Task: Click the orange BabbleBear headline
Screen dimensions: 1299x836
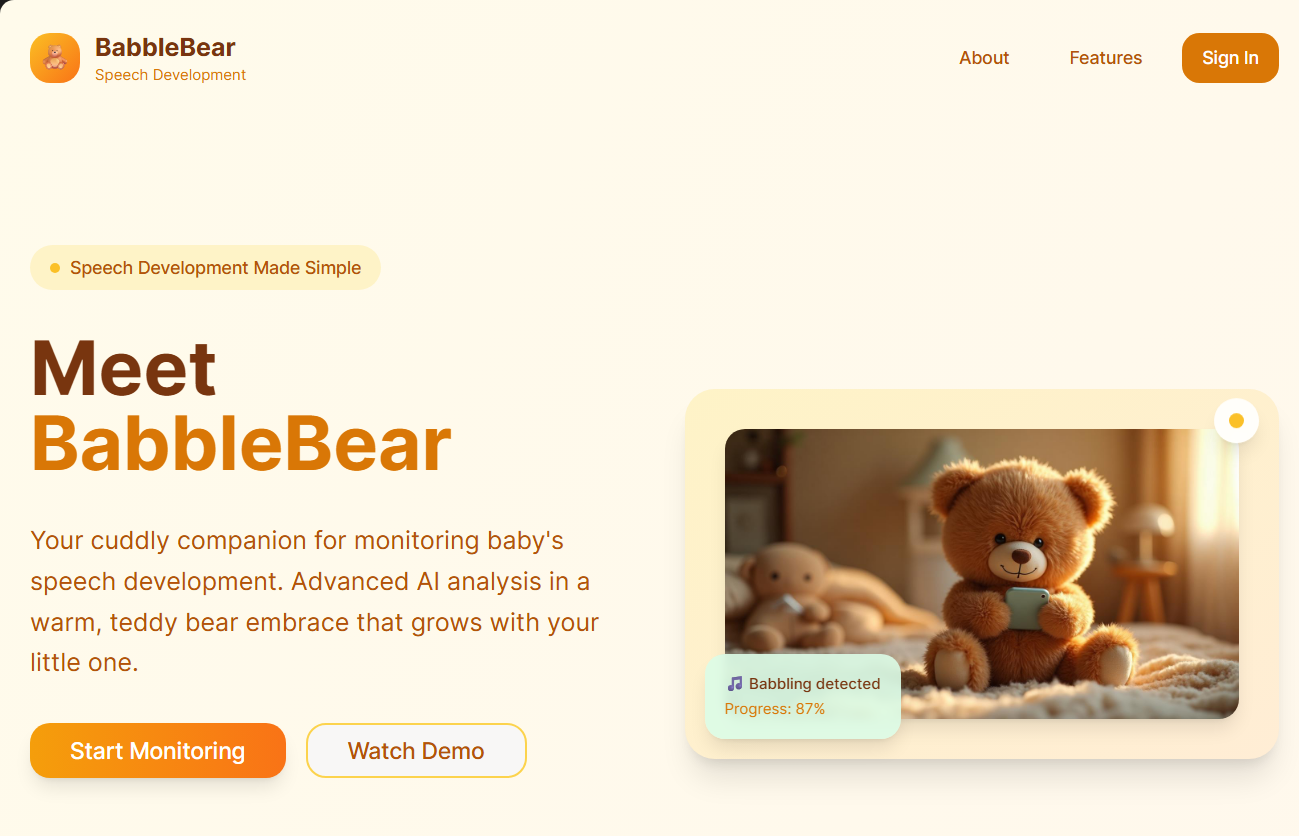Action: [241, 443]
